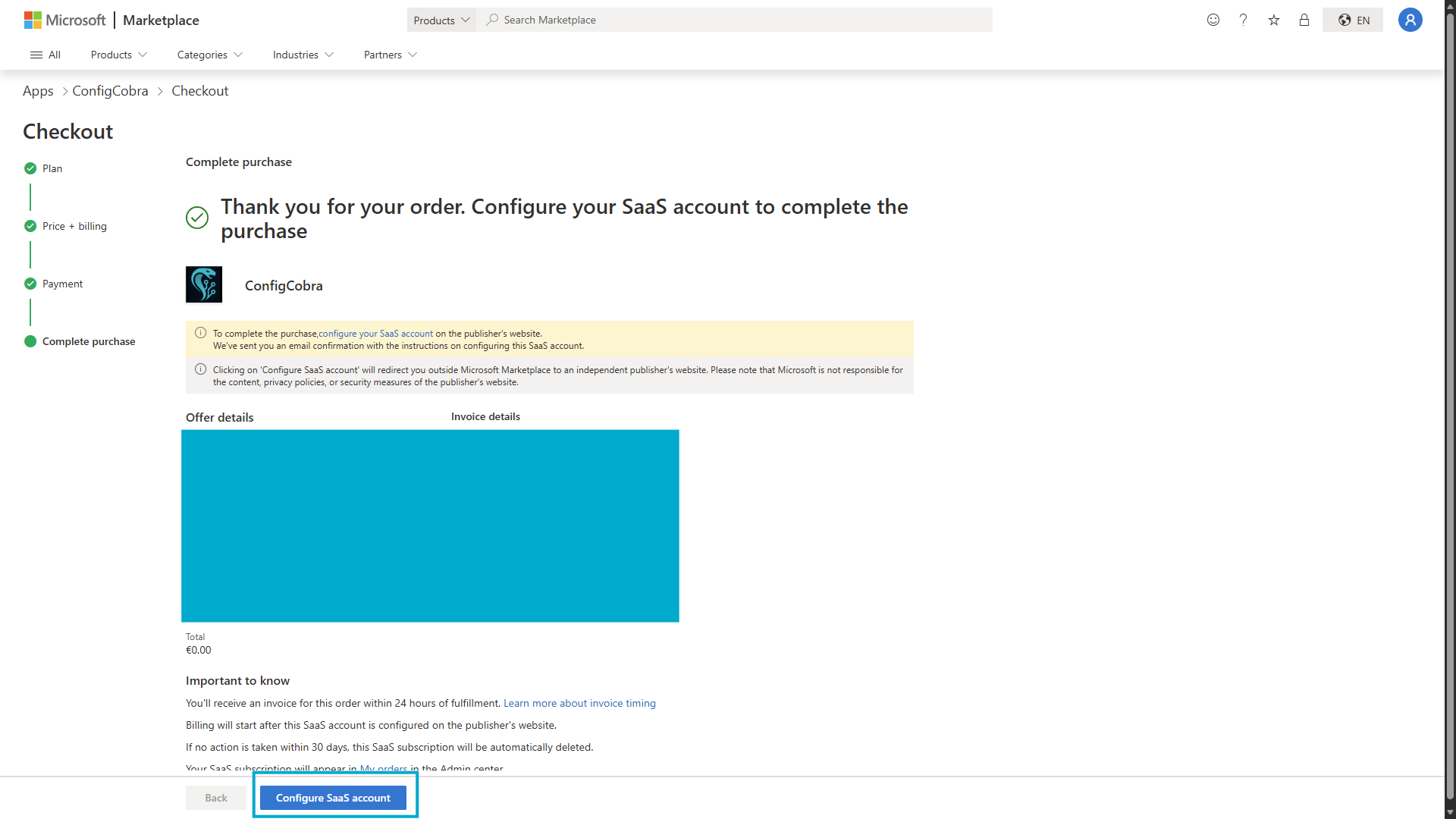Click the search magnifier icon
Viewport: 1456px width, 819px height.
pos(493,20)
